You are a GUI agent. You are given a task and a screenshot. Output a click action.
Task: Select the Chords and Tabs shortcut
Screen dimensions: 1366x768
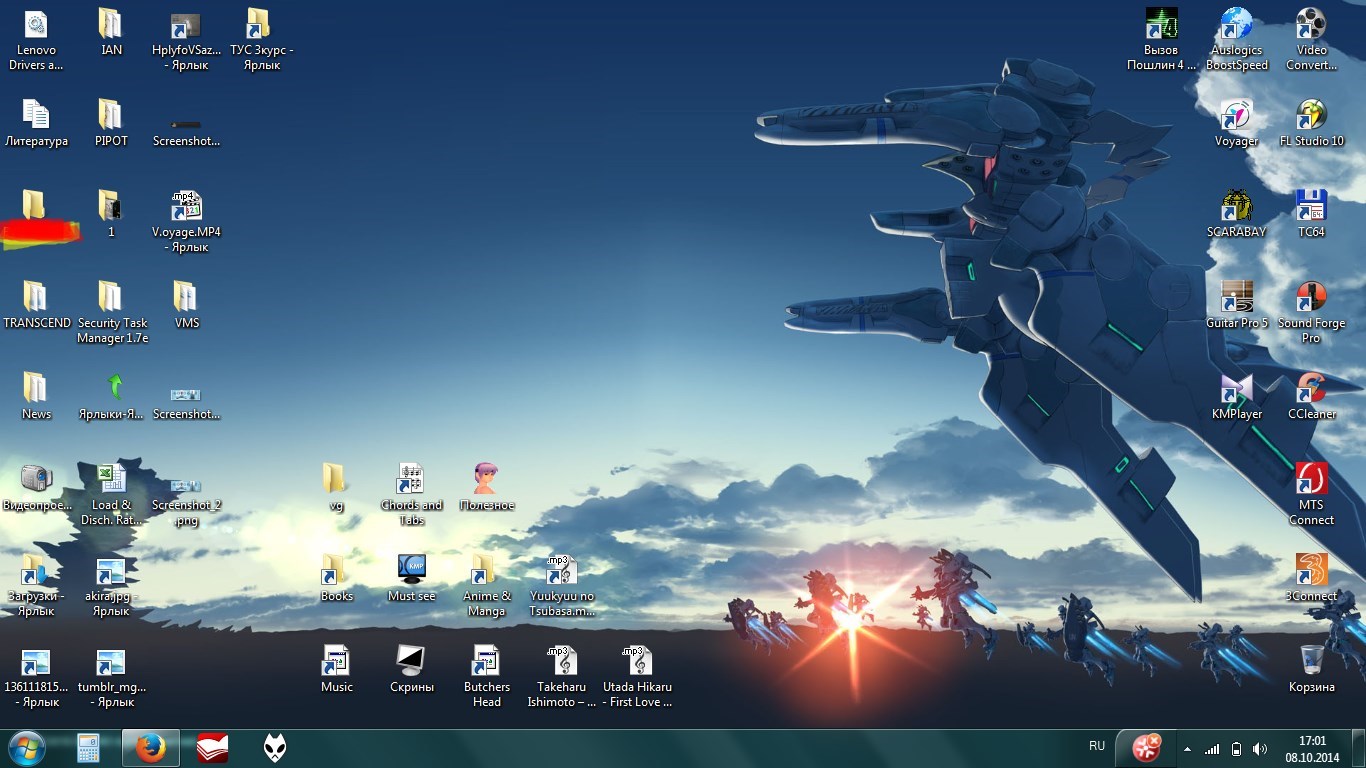411,479
